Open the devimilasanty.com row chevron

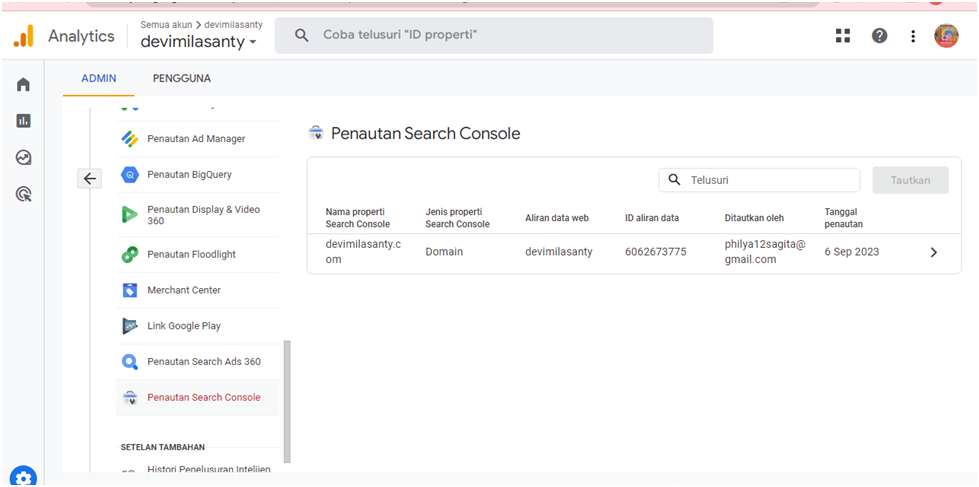coord(933,253)
